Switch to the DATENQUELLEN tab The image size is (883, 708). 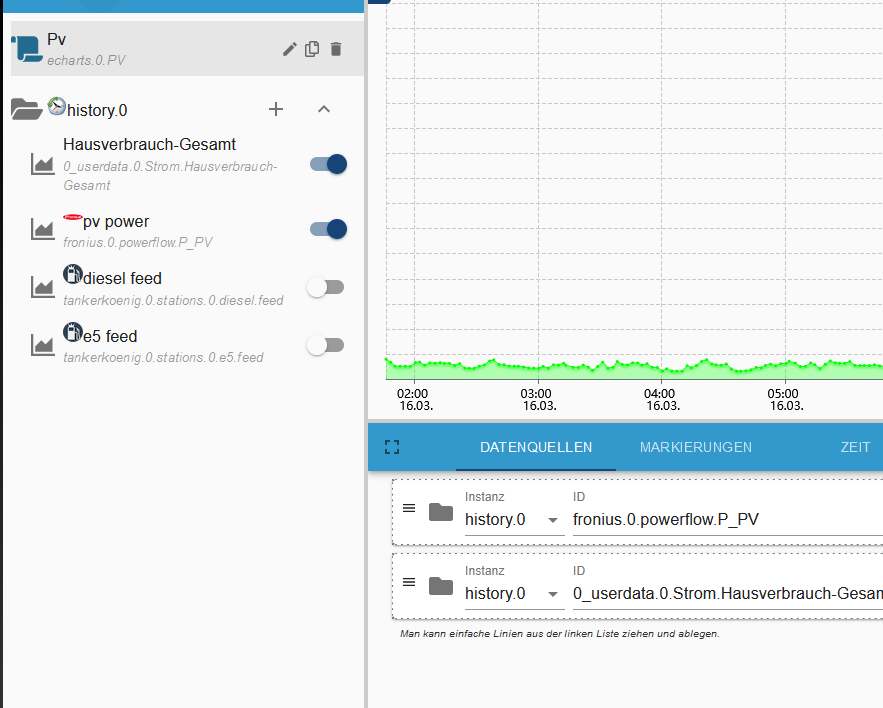pyautogui.click(x=536, y=447)
